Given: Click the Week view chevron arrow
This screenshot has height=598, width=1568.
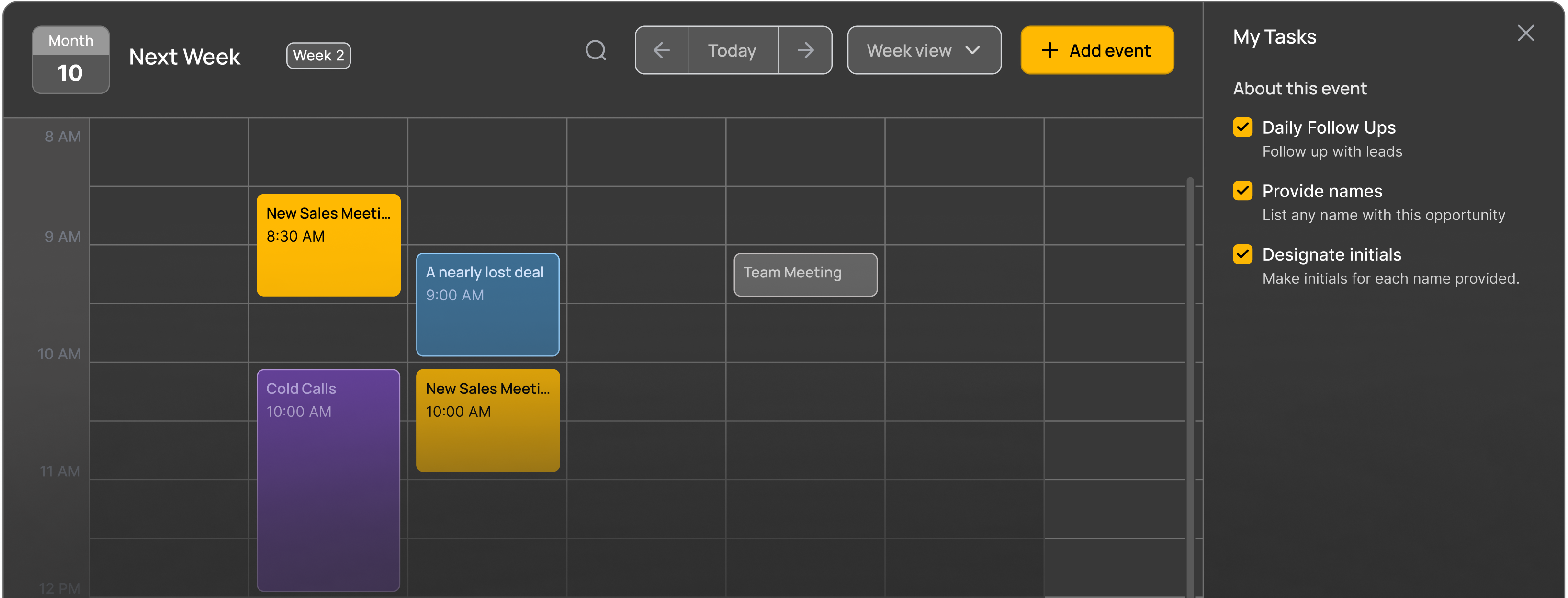Looking at the screenshot, I should click(973, 50).
